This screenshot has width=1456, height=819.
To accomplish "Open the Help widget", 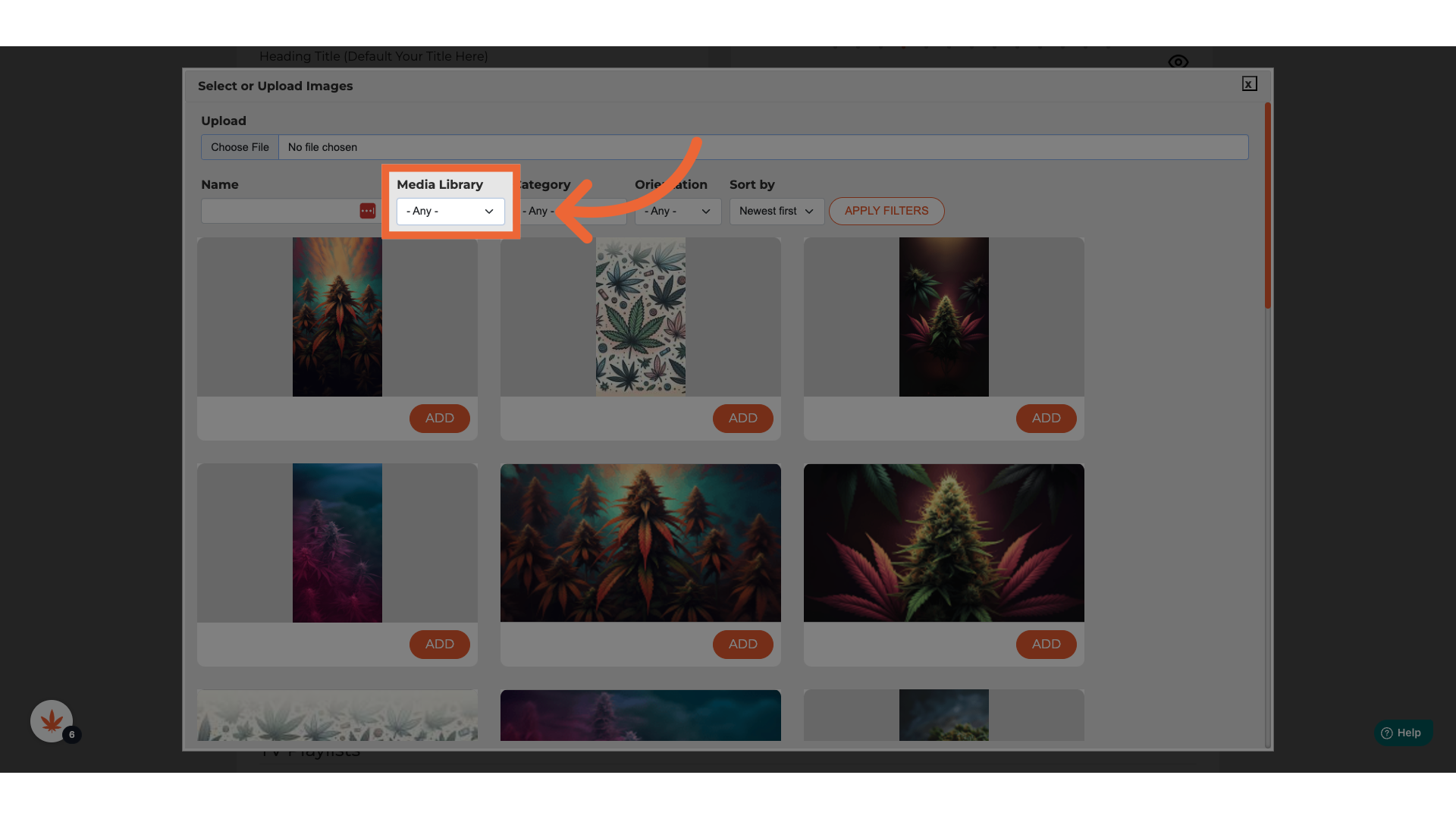I will tap(1402, 733).
